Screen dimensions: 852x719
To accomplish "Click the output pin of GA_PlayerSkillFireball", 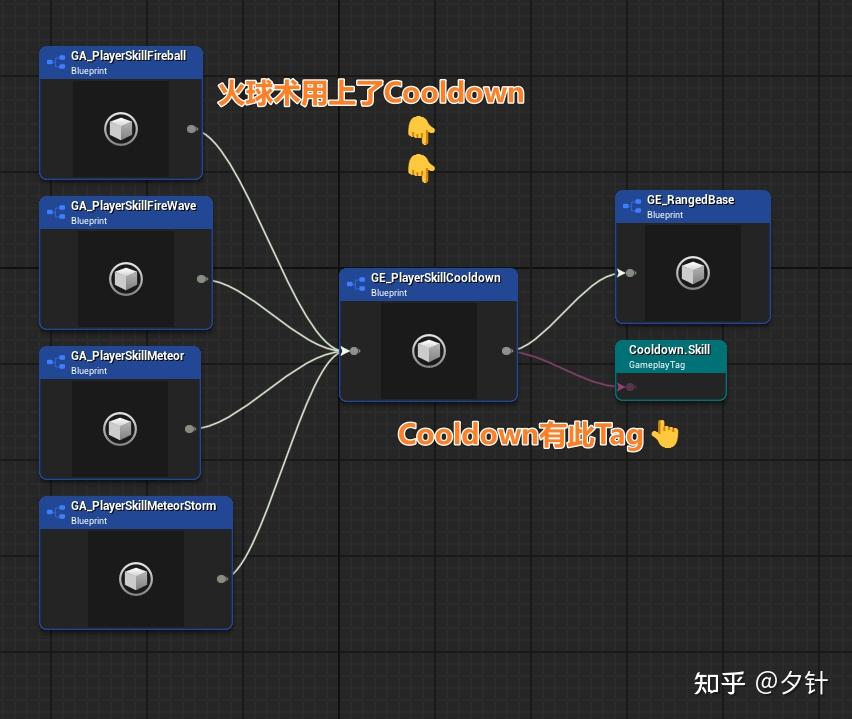I will [192, 129].
